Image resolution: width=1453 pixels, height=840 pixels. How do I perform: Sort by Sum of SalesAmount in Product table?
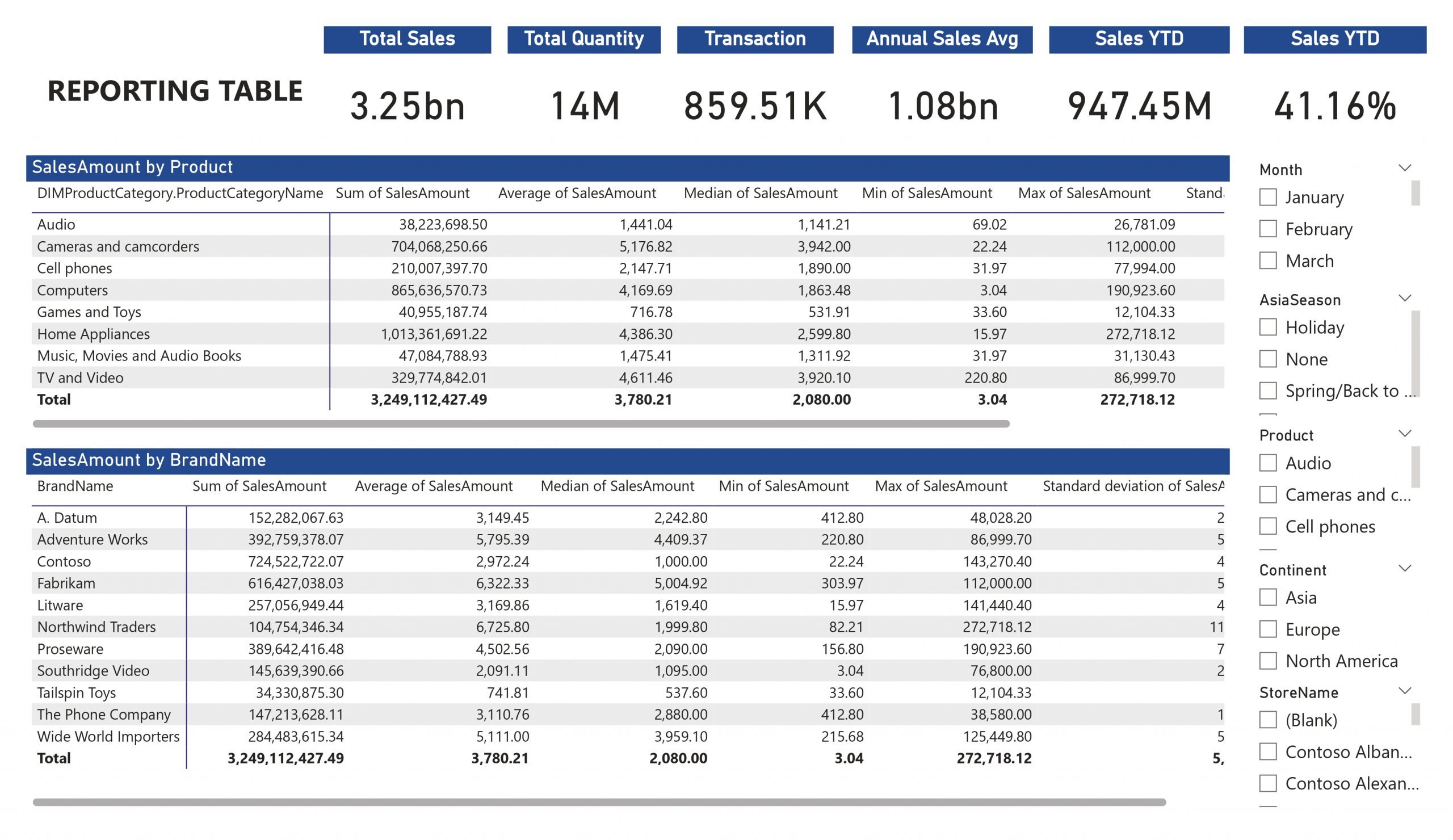click(x=402, y=193)
